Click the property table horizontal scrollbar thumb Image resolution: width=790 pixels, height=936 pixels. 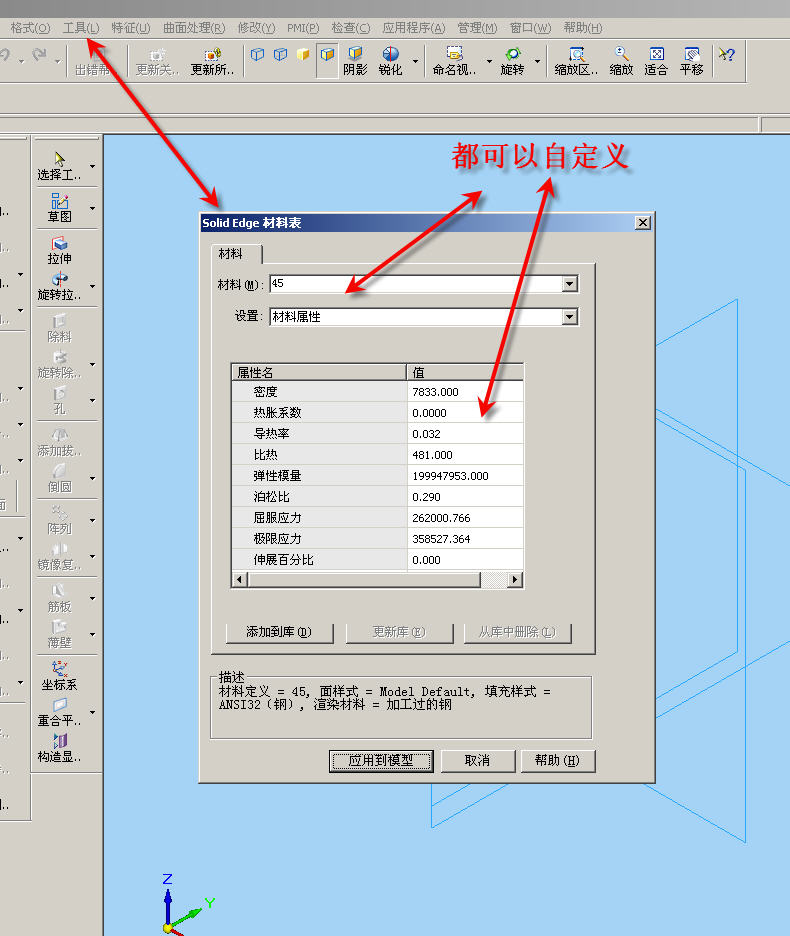click(364, 579)
